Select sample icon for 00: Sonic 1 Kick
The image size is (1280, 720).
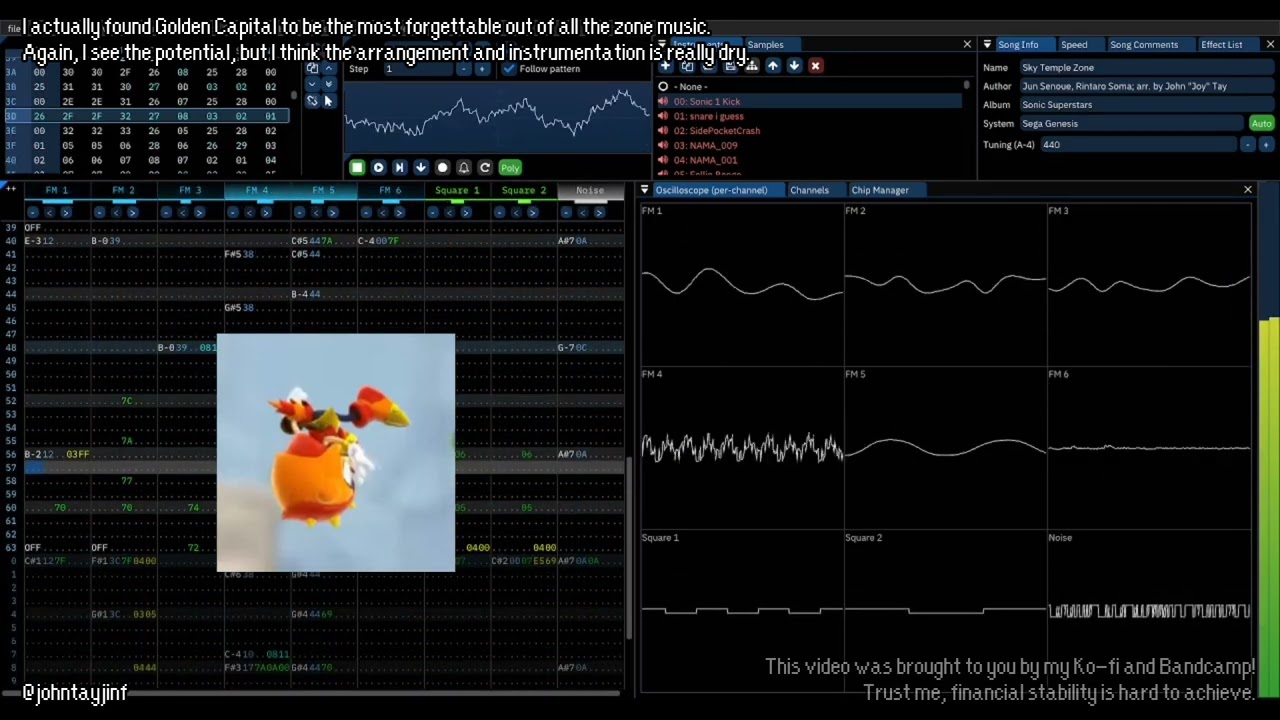[662, 101]
